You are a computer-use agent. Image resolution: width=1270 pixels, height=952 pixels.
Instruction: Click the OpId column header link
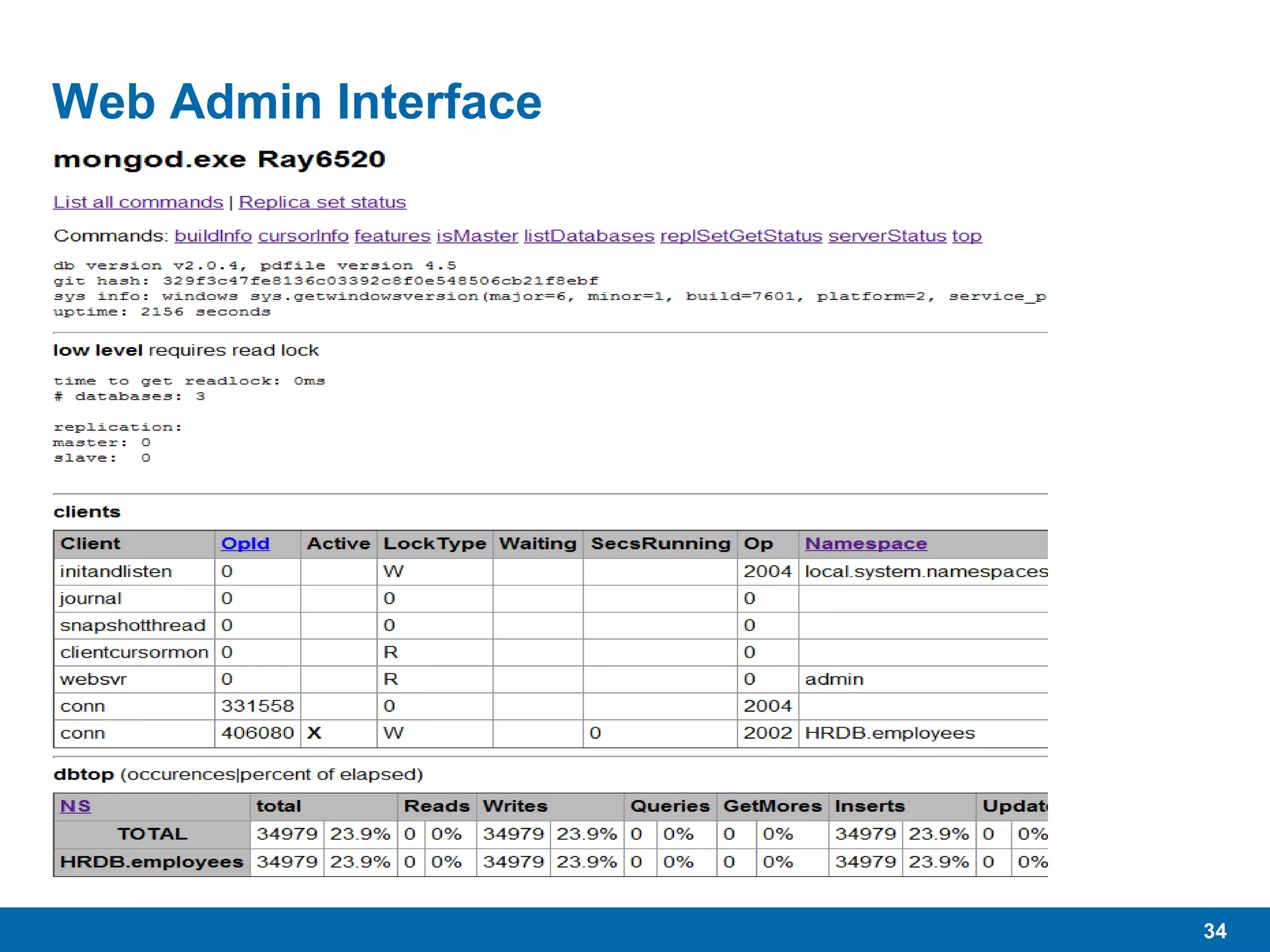tap(245, 544)
